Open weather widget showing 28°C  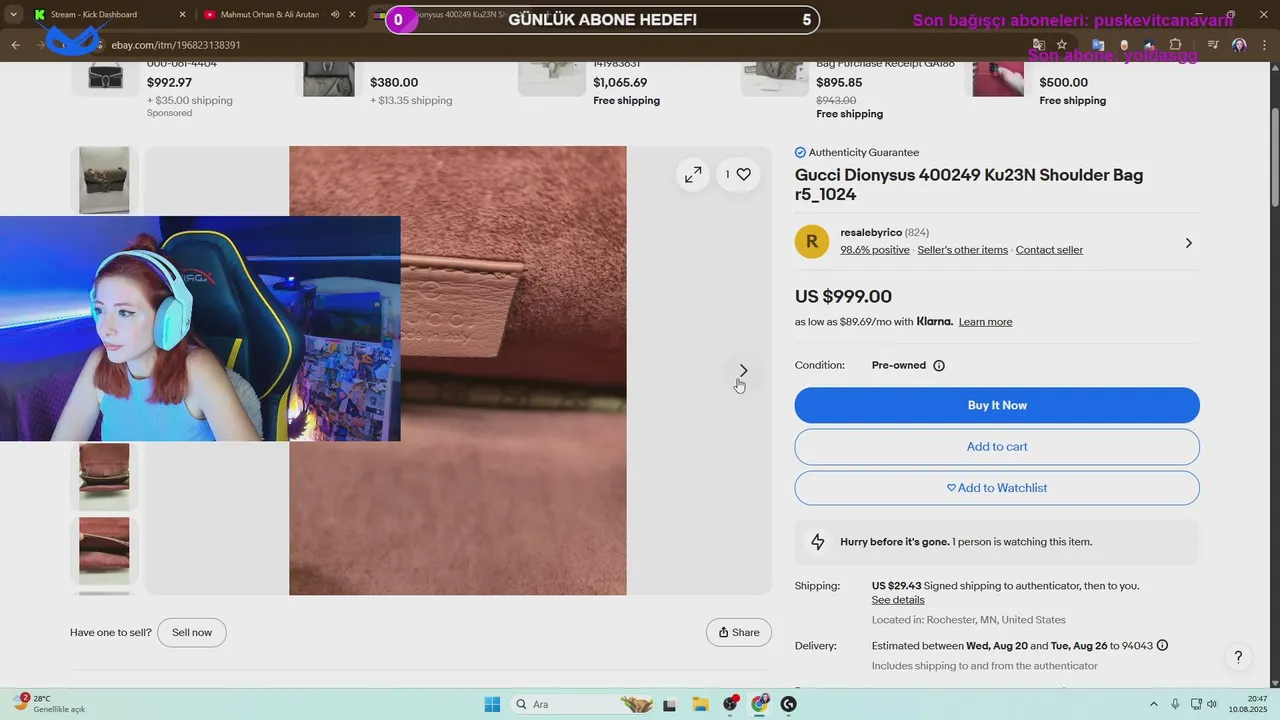coord(50,703)
